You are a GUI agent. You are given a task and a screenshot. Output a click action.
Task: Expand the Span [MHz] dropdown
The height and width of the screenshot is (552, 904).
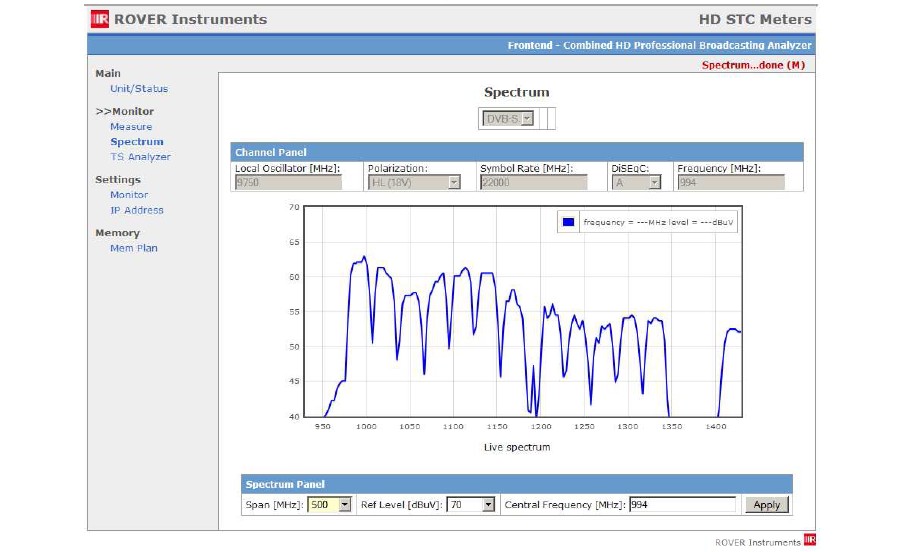(x=329, y=505)
